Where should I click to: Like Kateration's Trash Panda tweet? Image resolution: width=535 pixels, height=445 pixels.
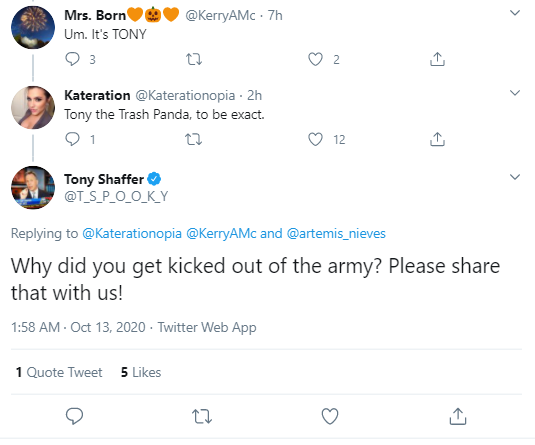(x=315, y=139)
